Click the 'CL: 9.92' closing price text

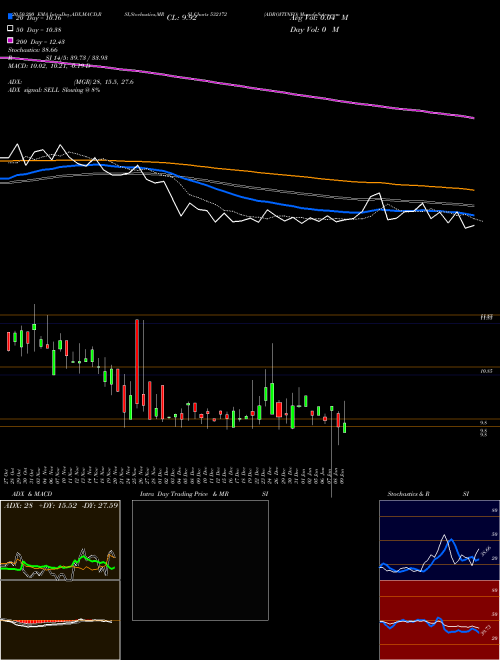point(181,18)
